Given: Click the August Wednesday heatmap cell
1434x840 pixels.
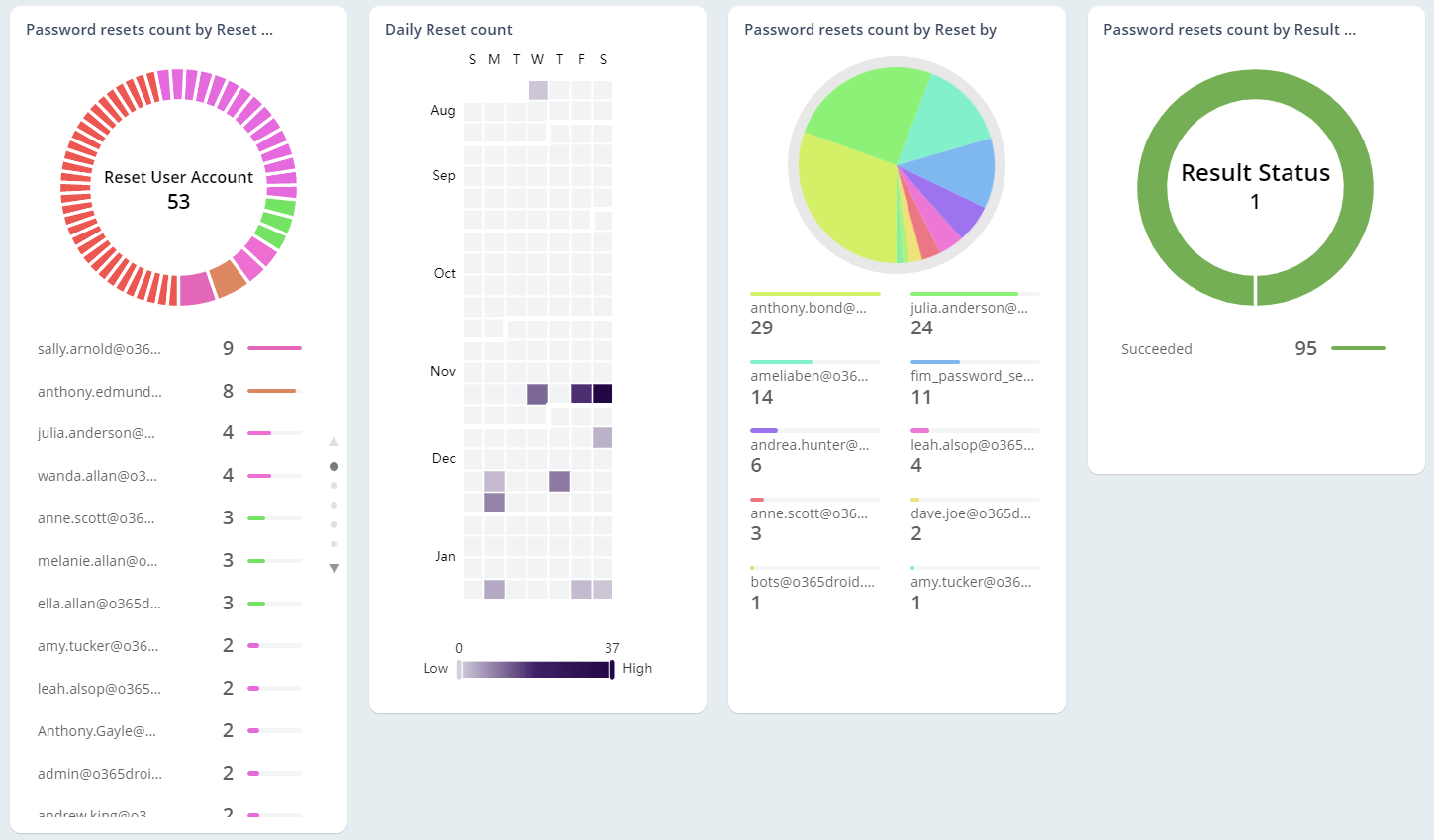Looking at the screenshot, I should pyautogui.click(x=538, y=90).
